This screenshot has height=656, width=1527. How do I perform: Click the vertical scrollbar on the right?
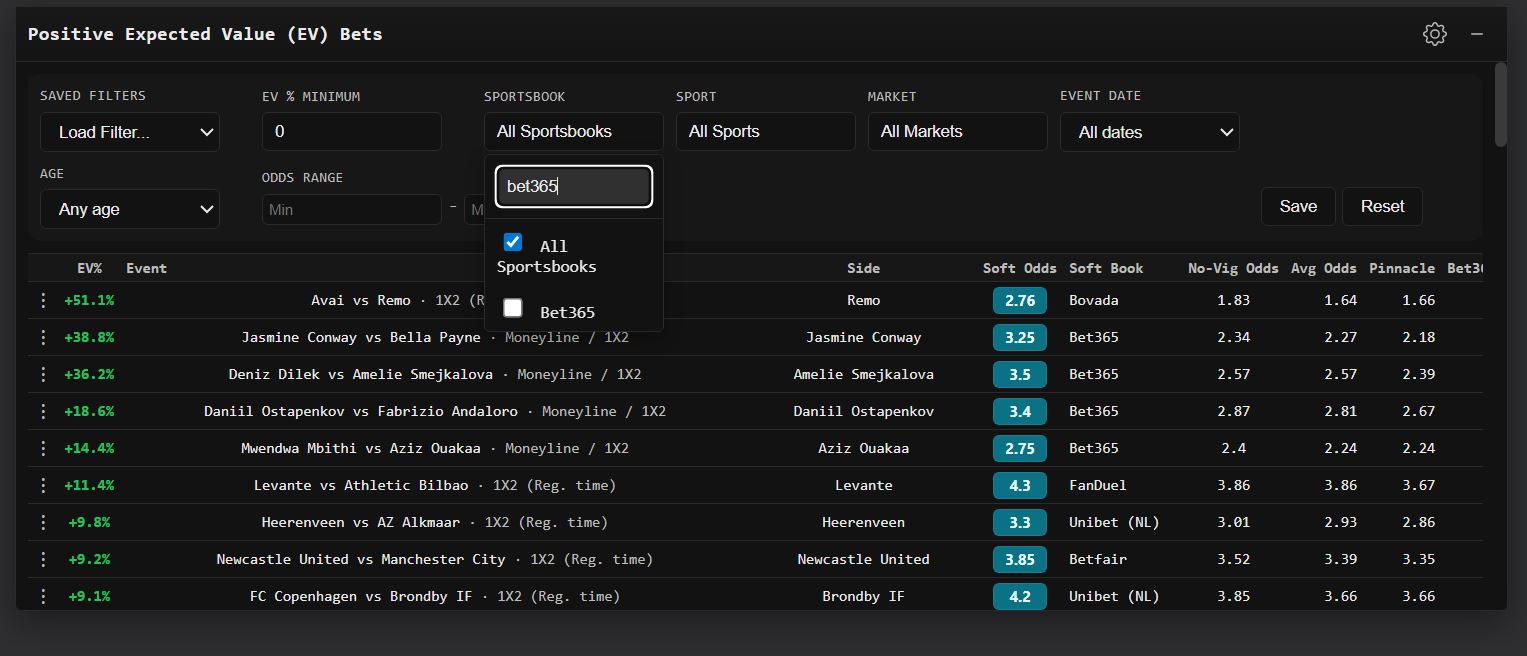click(x=1500, y=104)
